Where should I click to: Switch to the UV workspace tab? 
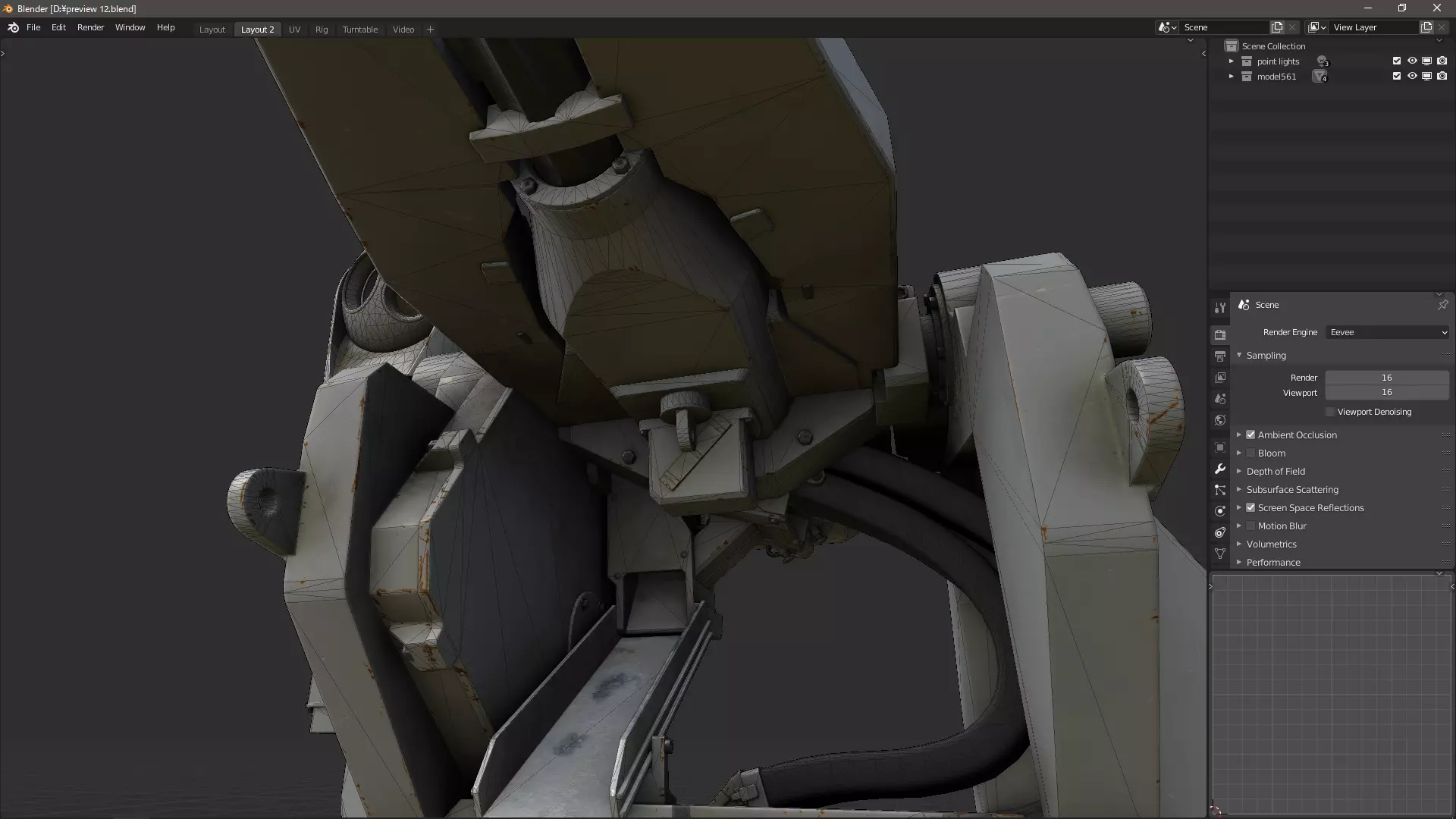click(x=294, y=30)
